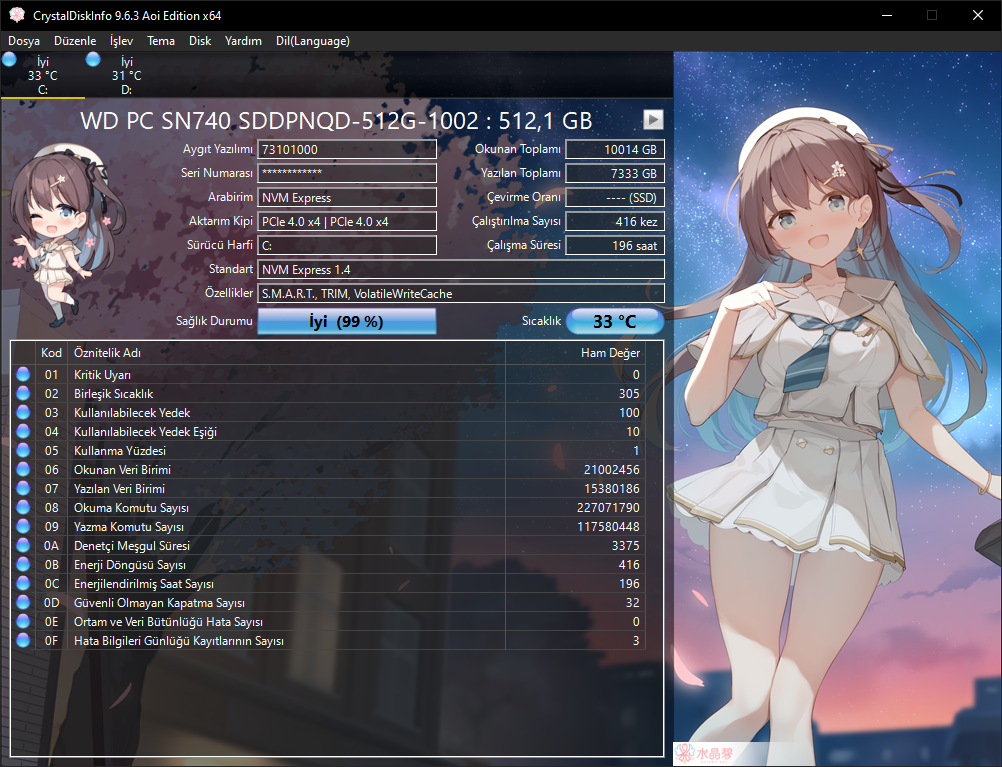This screenshot has width=1002, height=767.
Task: Click the Okunan Toplamı value 10014 GB
Action: (615, 150)
